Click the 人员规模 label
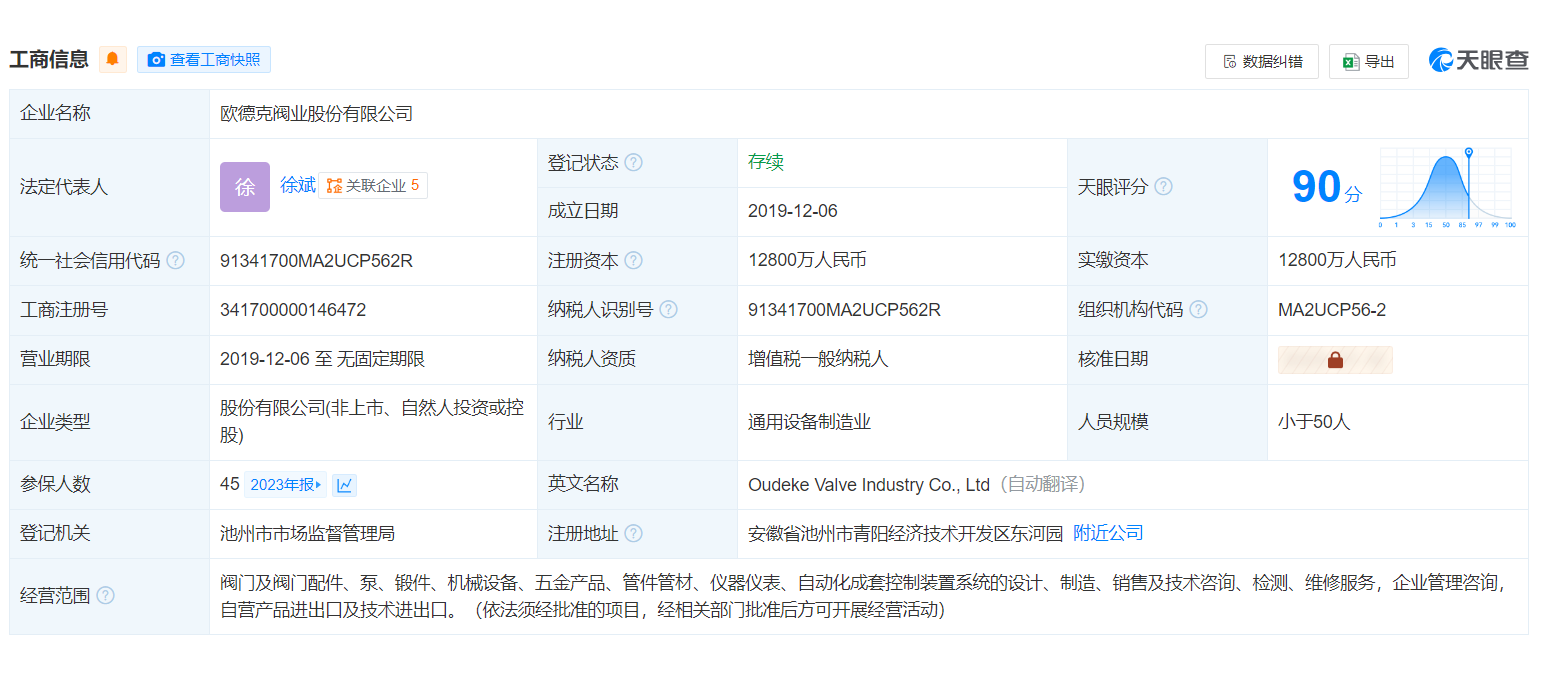Image resolution: width=1541 pixels, height=687 pixels. click(1113, 422)
